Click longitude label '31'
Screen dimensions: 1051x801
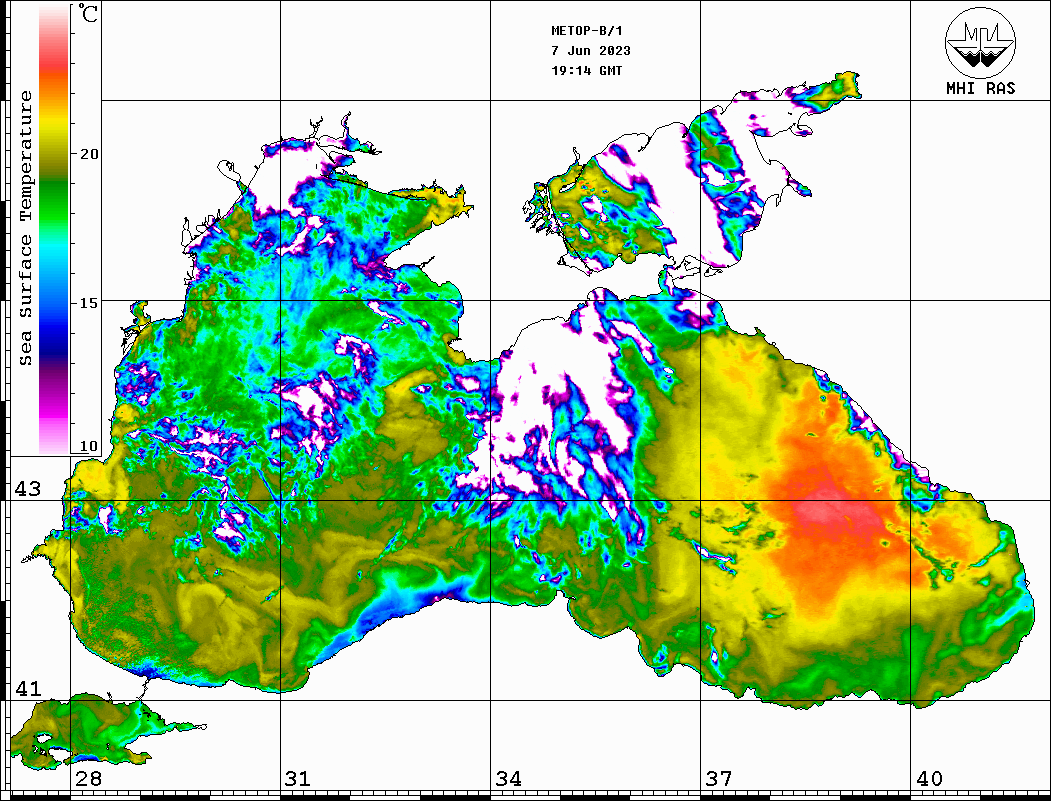(298, 779)
